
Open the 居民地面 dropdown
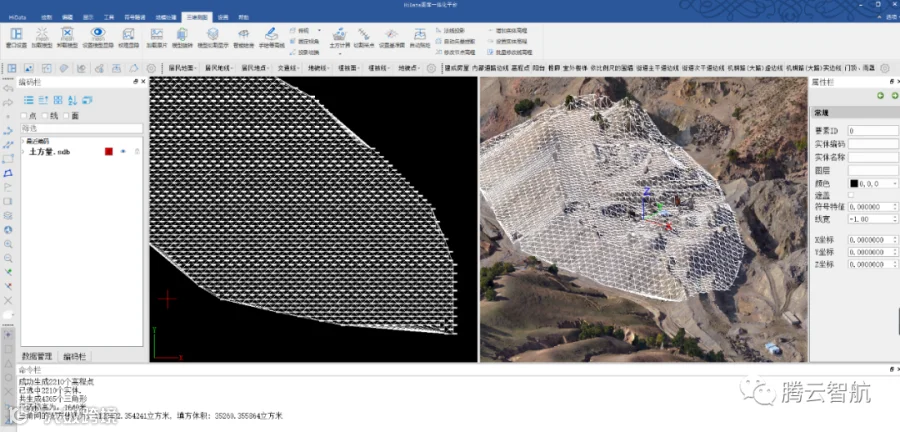(x=184, y=68)
